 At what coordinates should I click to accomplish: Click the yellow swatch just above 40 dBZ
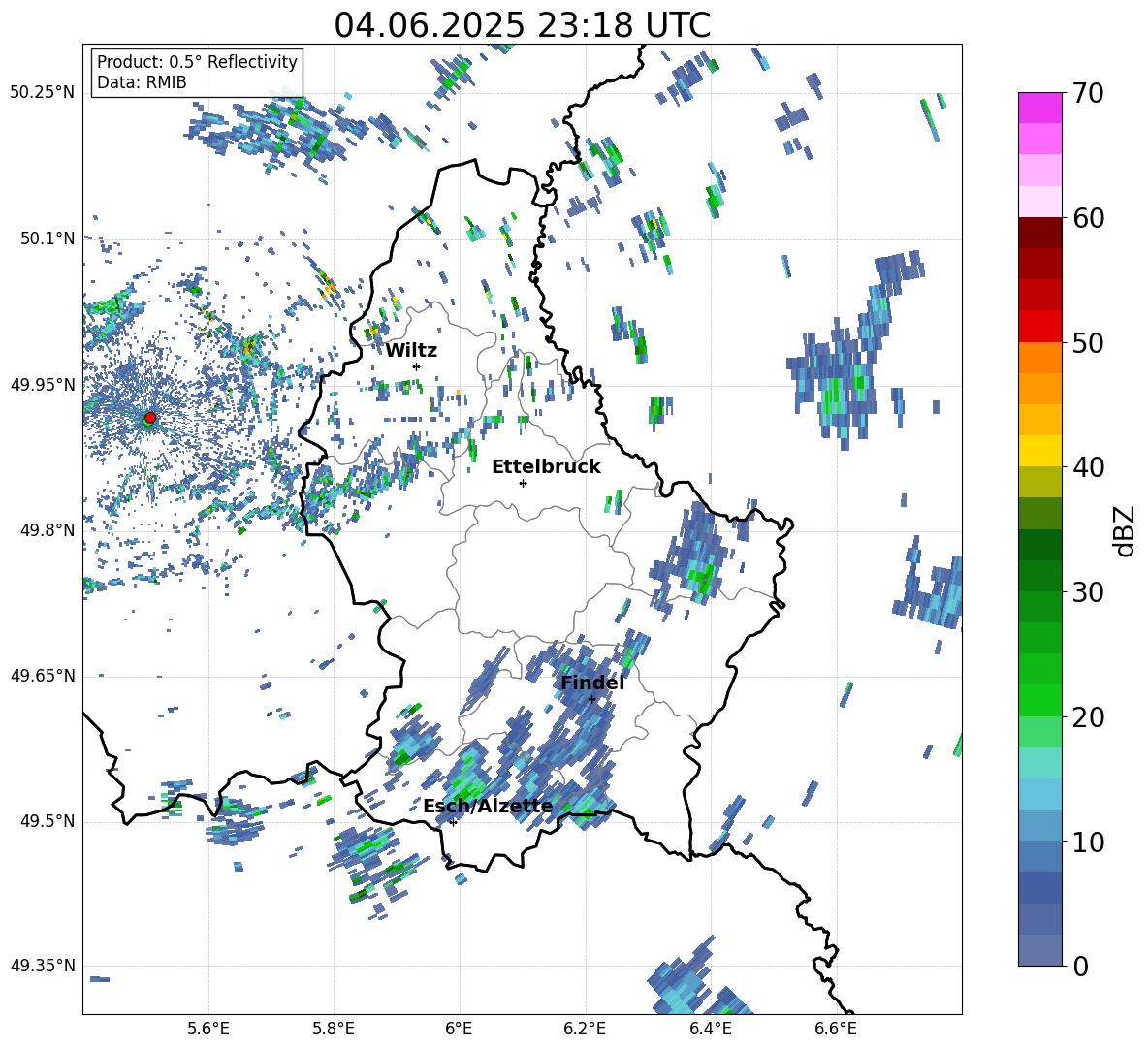point(1039,451)
